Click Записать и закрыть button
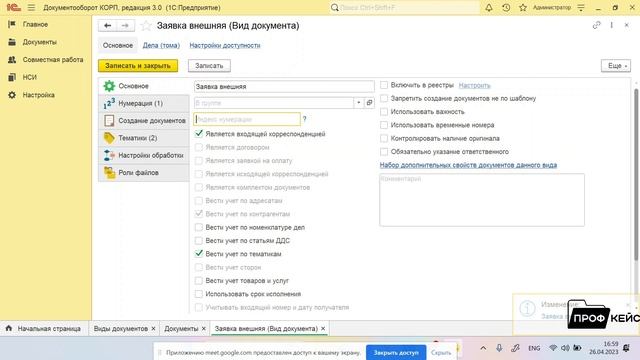 coord(138,66)
